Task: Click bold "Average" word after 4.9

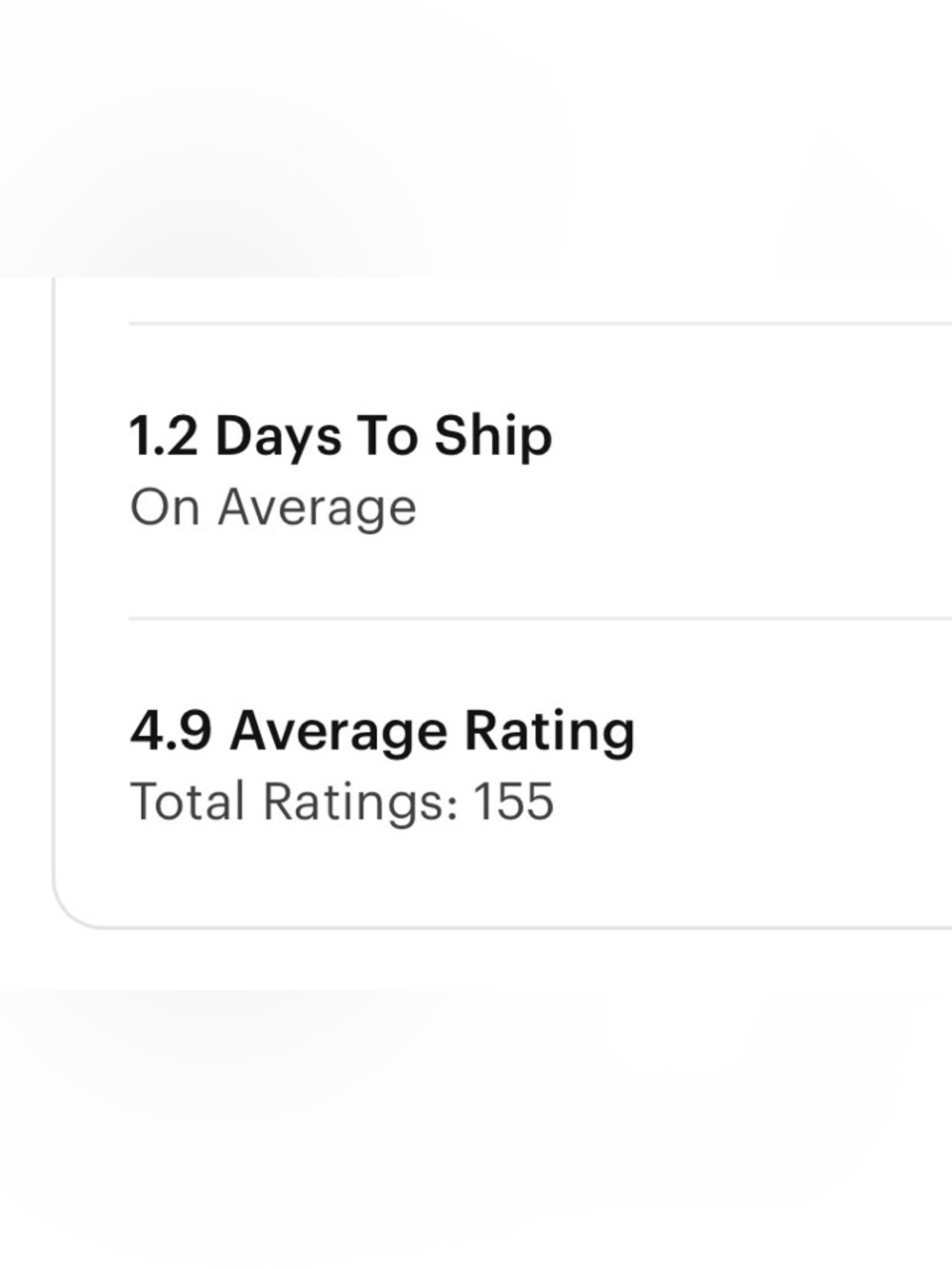Action: (x=338, y=733)
